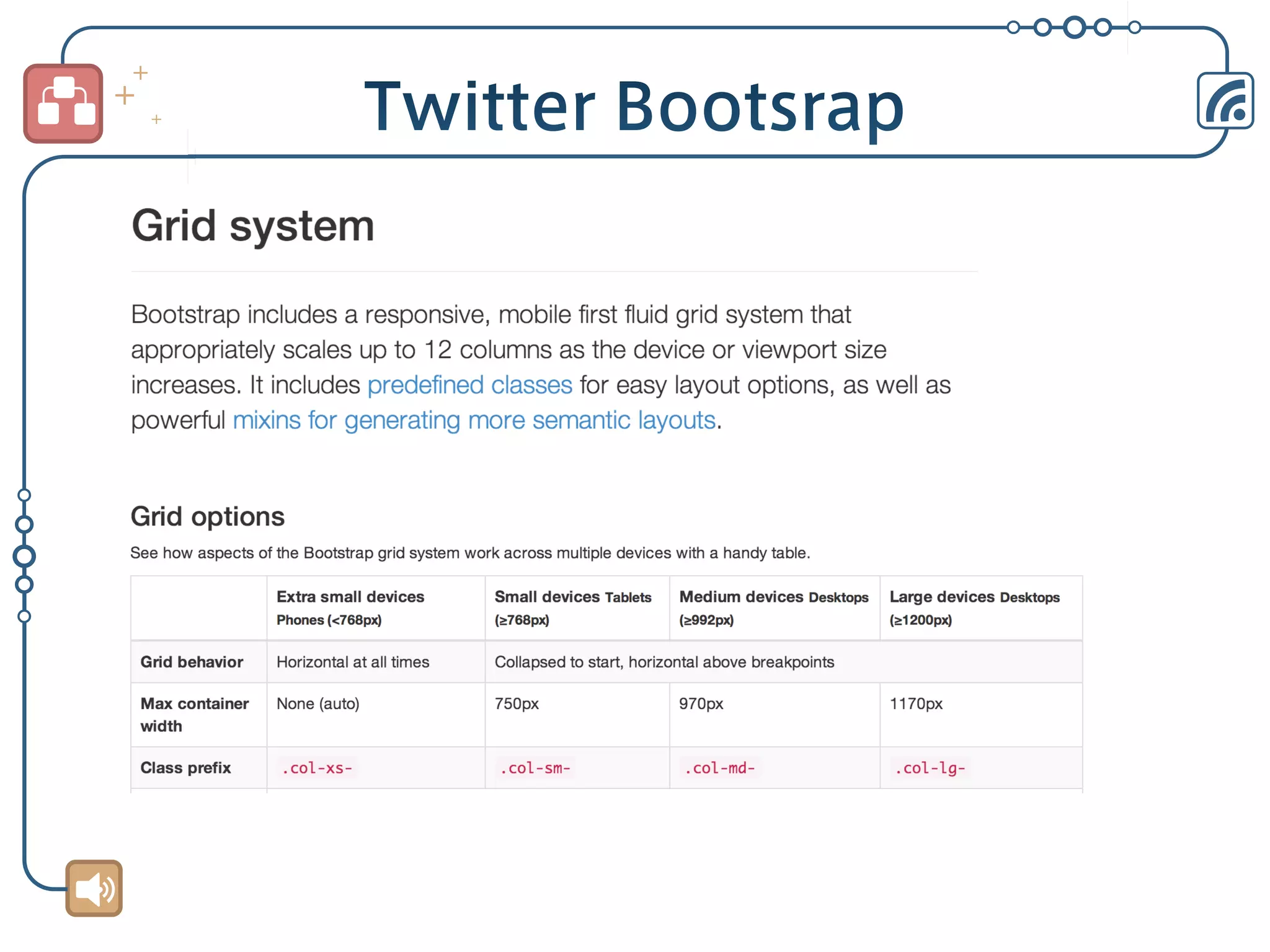This screenshot has height=952, width=1270.
Task: Click the blue RSS feed icon
Action: 1225,101
